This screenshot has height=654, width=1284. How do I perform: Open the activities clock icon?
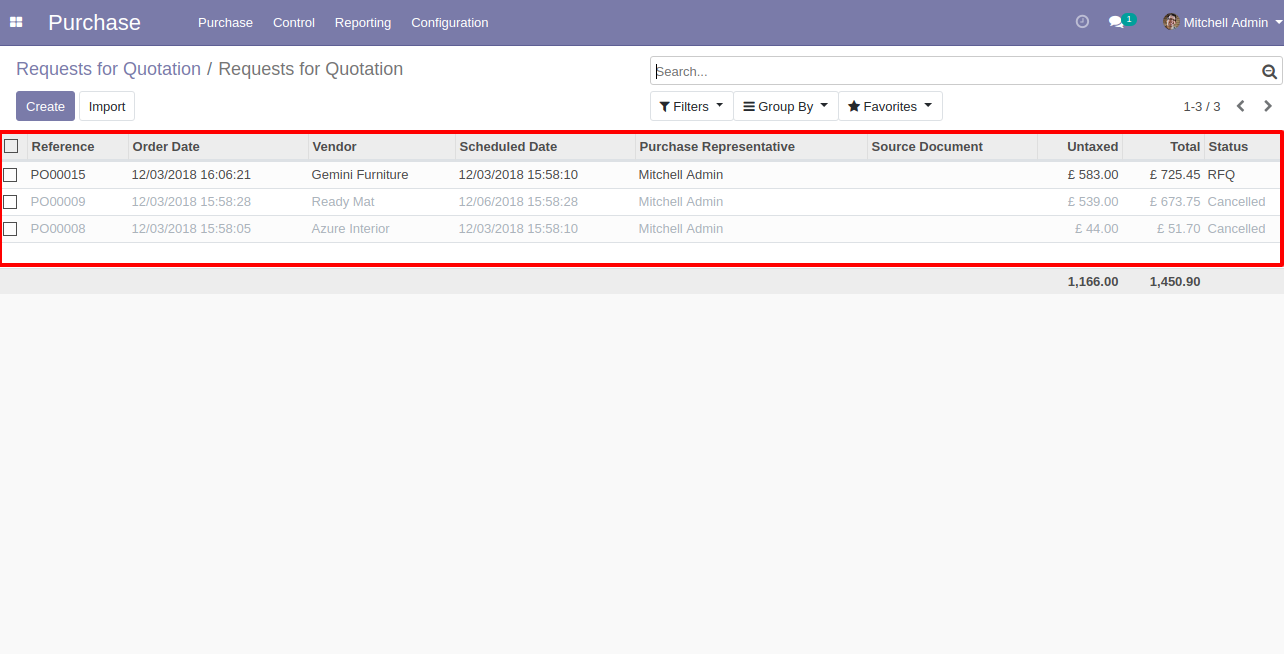point(1082,22)
